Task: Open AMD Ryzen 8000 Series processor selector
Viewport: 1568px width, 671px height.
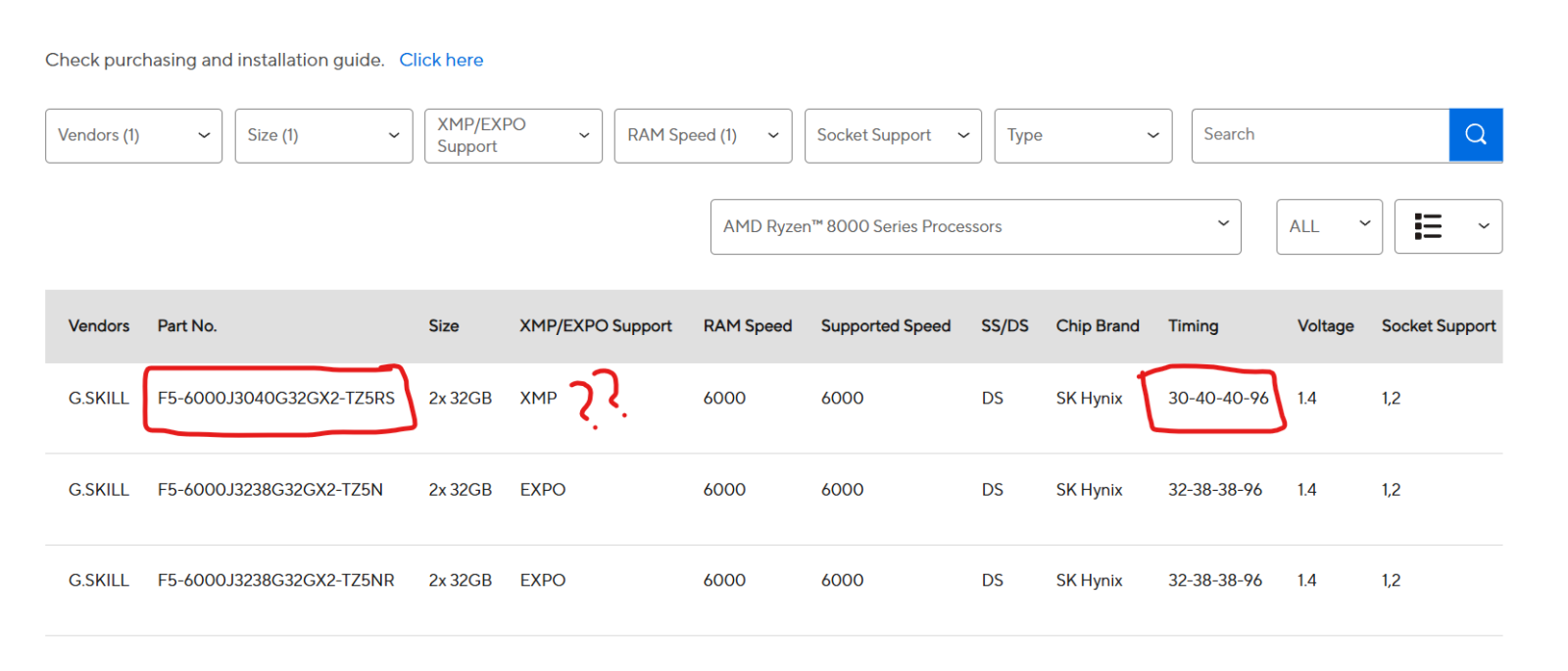Action: coord(975,226)
